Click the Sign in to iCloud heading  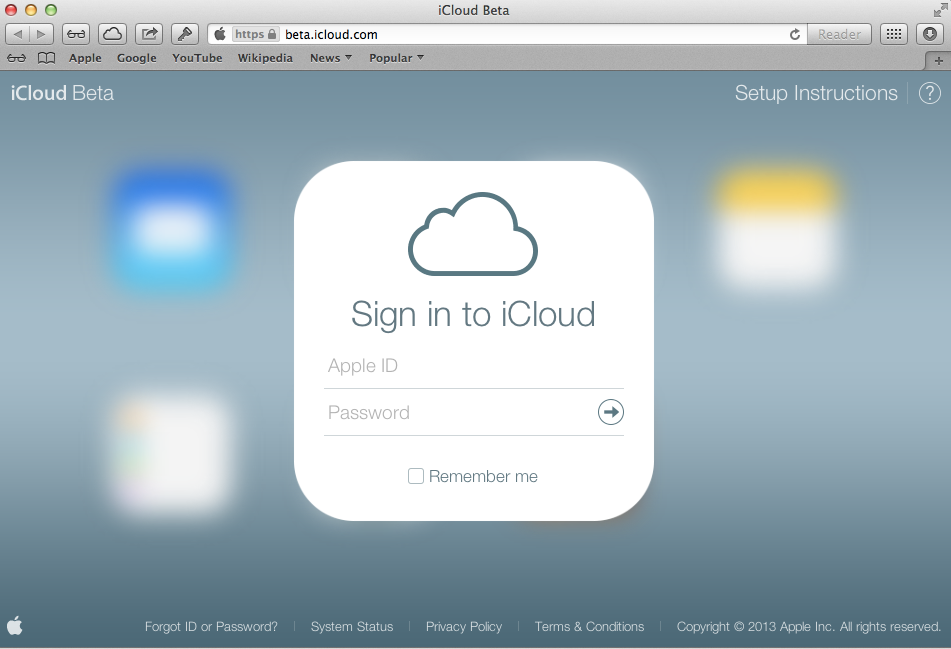tap(473, 315)
